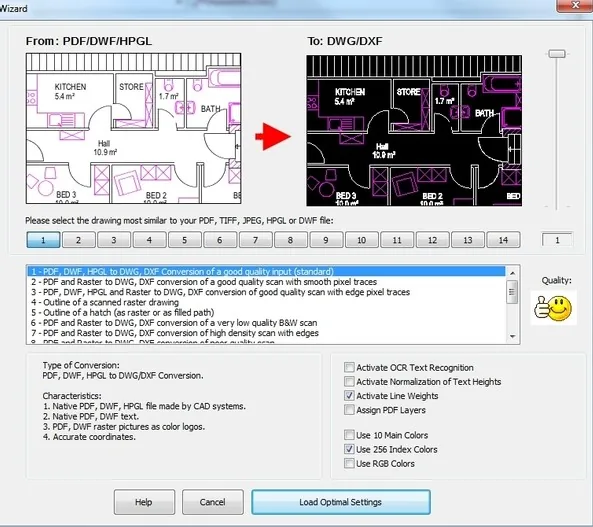The height and width of the screenshot is (527, 593).
Task: Select drawing type button 14
Action: click(x=503, y=240)
